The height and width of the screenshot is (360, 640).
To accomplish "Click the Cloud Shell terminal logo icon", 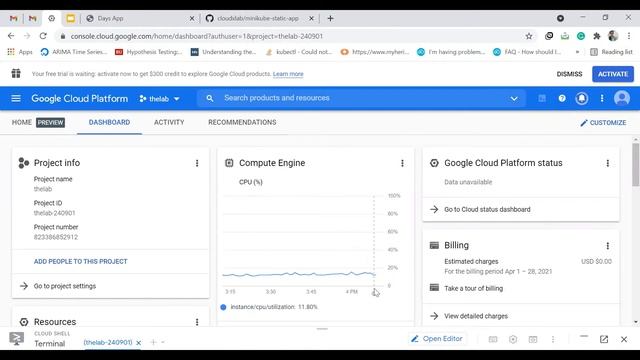I will click(x=16, y=339).
